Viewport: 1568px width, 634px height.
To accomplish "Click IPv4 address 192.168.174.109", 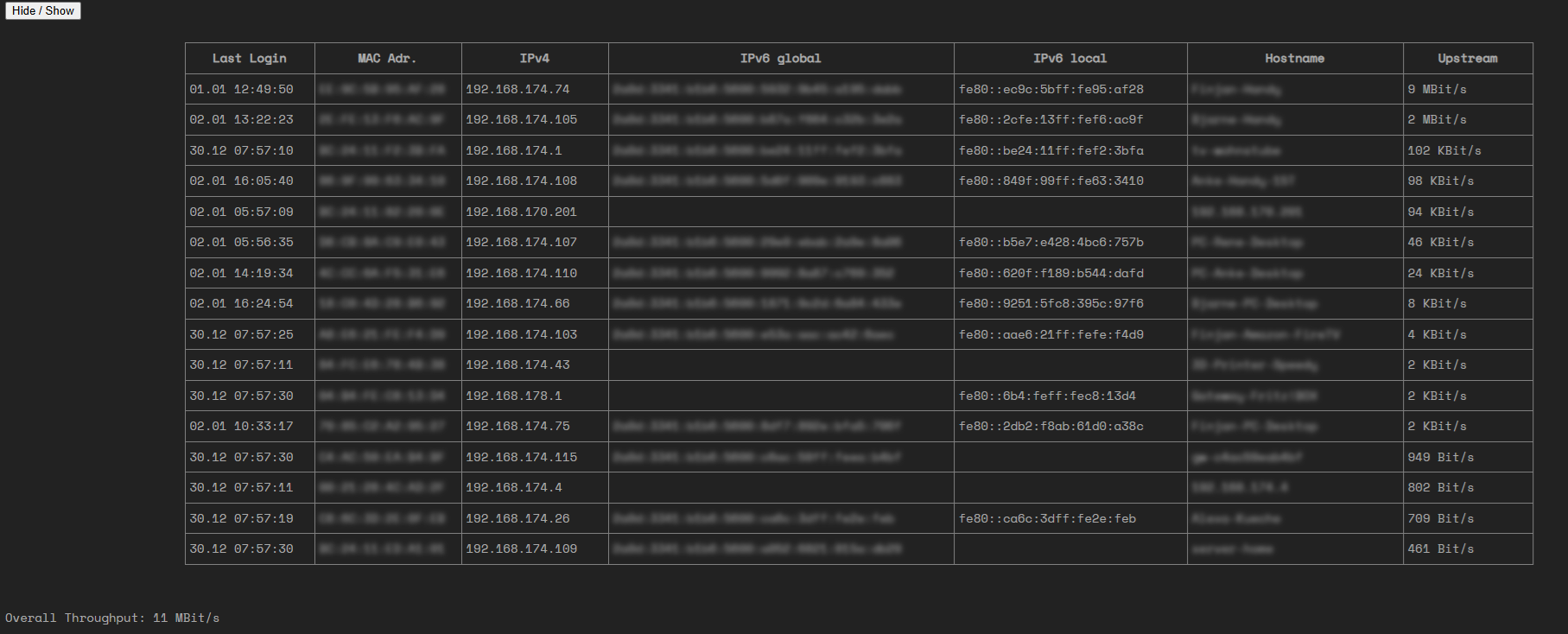I will pos(522,548).
